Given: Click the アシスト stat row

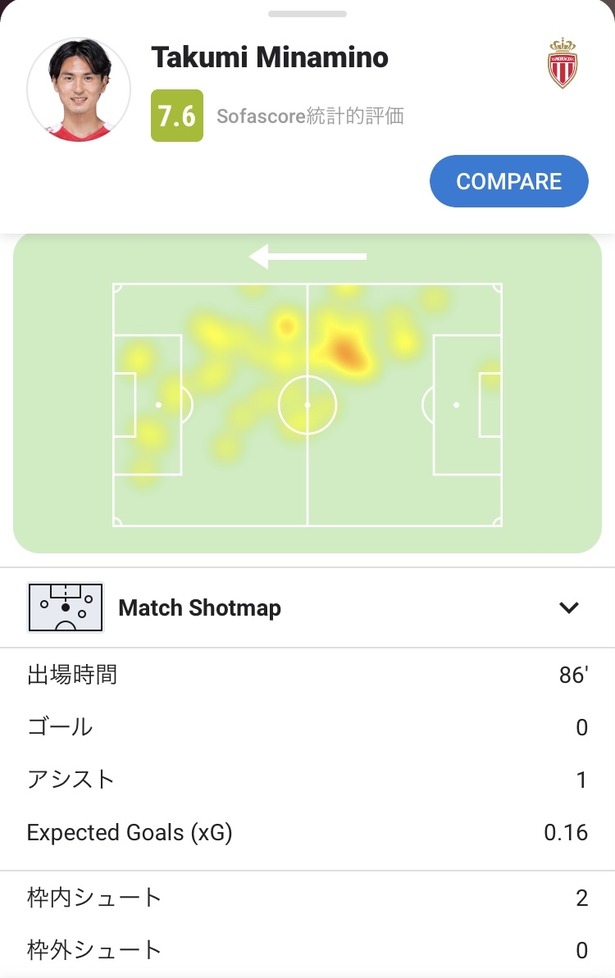Looking at the screenshot, I should [x=308, y=780].
